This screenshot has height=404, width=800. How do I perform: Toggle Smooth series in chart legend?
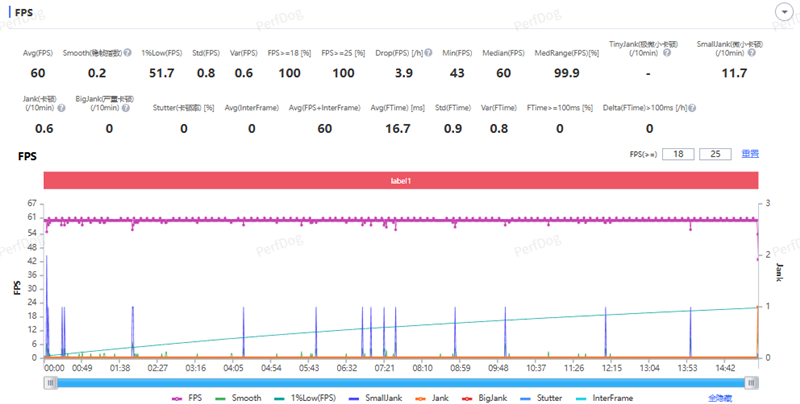tap(238, 397)
